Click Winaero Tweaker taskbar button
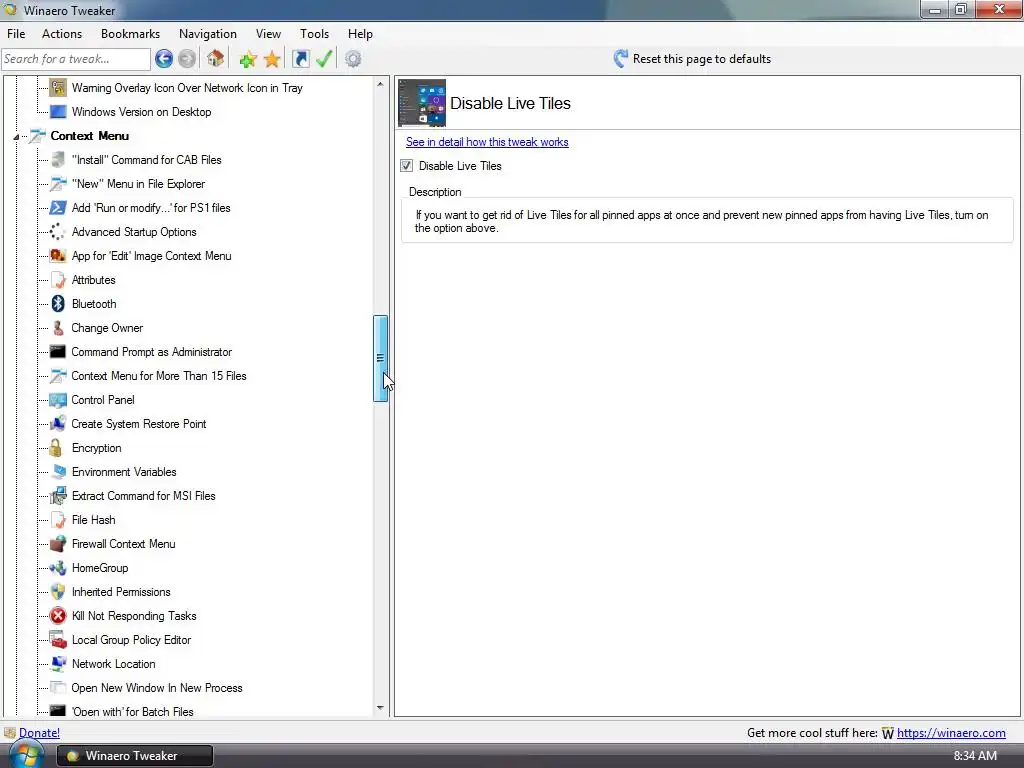This screenshot has width=1024, height=768. click(135, 756)
